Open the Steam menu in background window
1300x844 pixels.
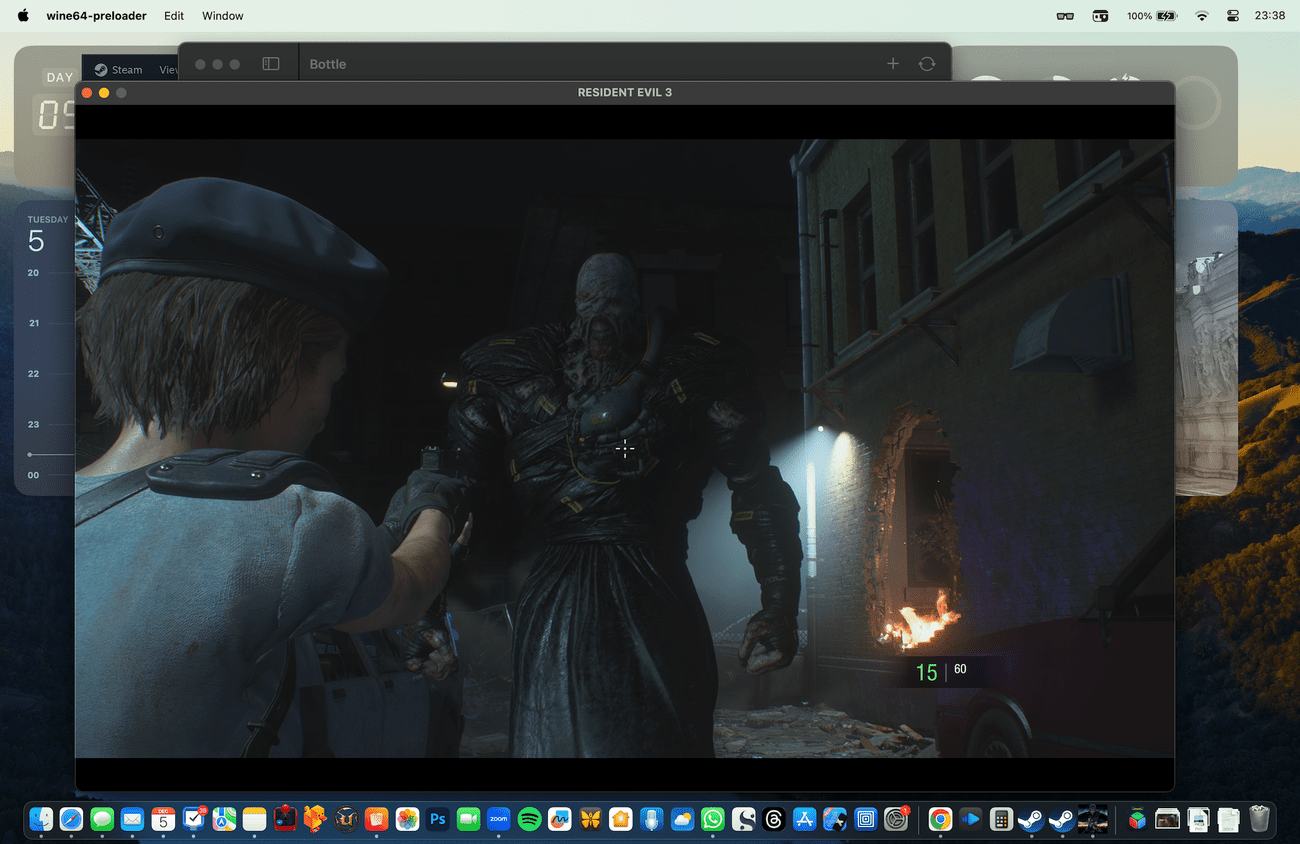pyautogui.click(x=119, y=70)
